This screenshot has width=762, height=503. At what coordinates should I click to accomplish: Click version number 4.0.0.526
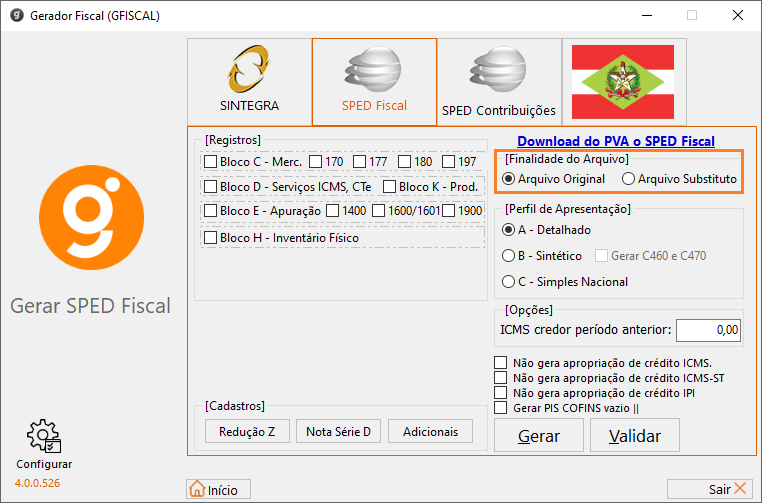(x=37, y=483)
